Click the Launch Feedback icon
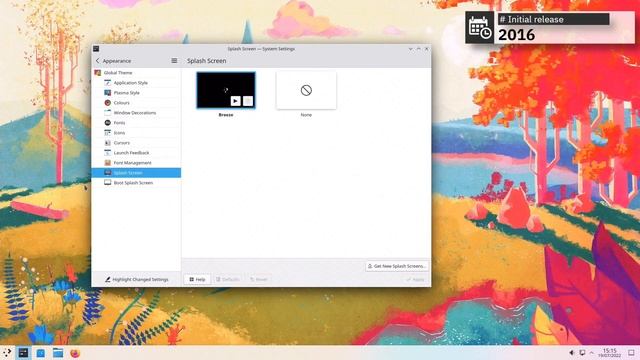This screenshot has width=640, height=360. pos(107,153)
